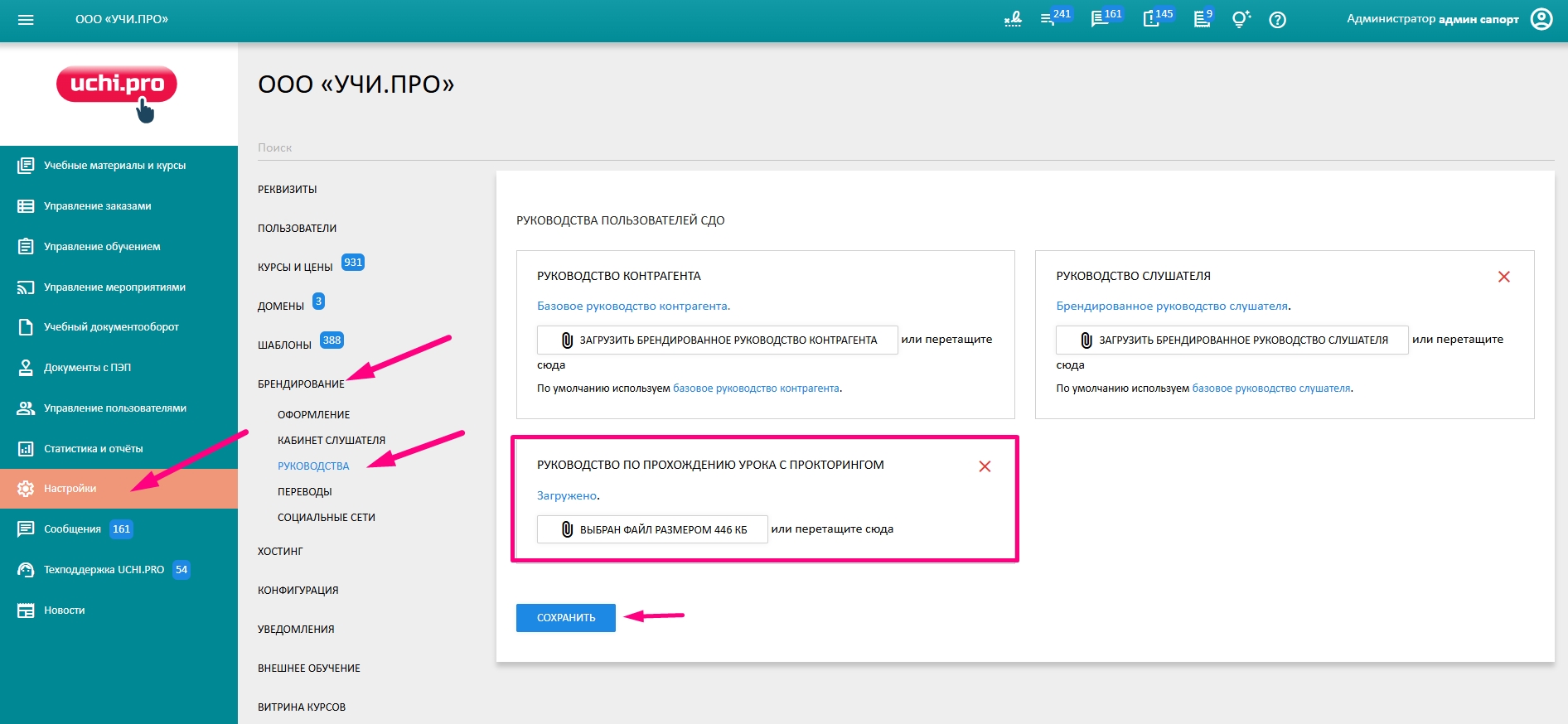1568x724 pixels.
Task: Click the Техподдержка headset icon
Action: [x=26, y=570]
